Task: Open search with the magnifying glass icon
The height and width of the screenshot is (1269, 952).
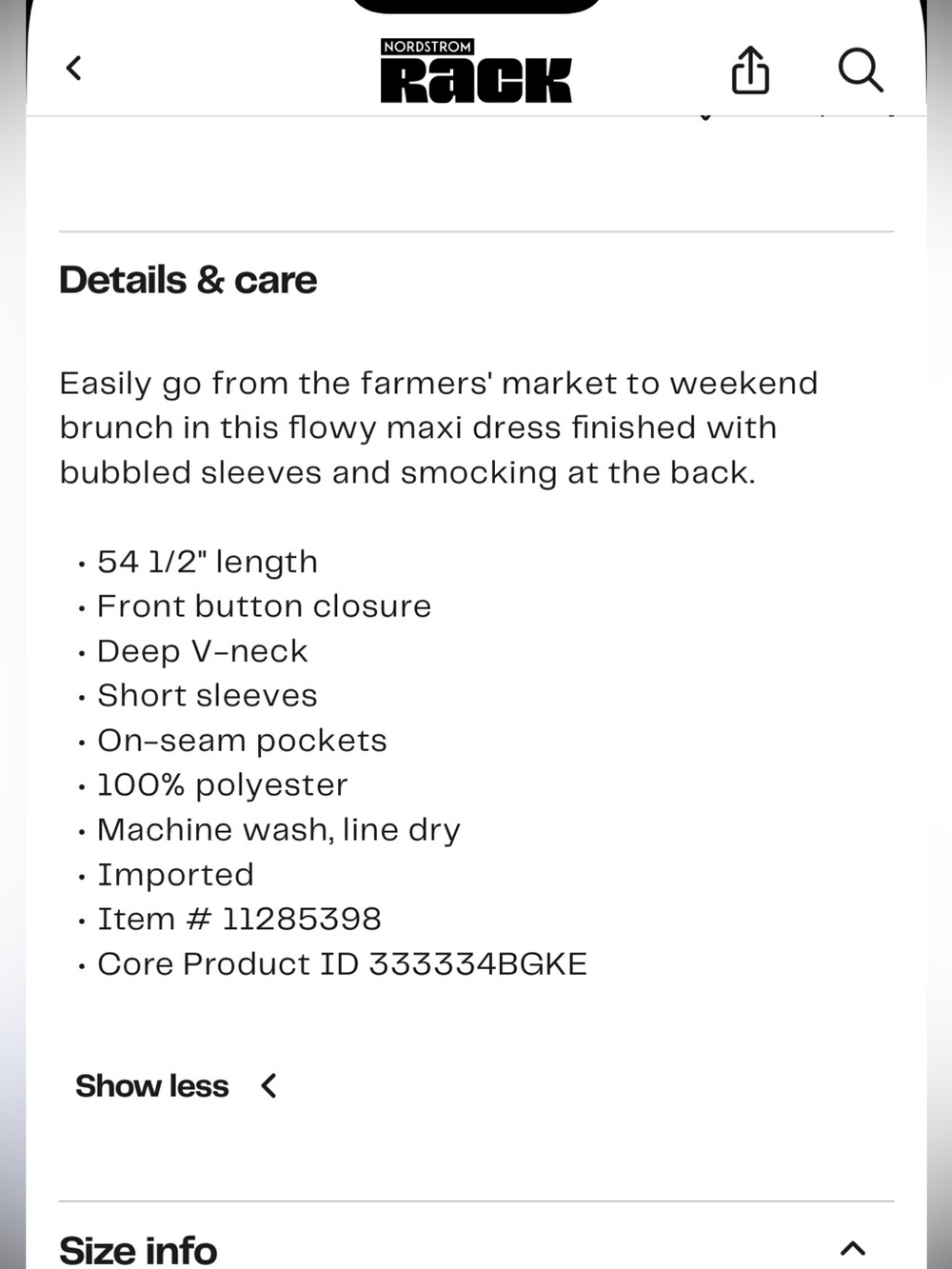Action: click(x=861, y=70)
